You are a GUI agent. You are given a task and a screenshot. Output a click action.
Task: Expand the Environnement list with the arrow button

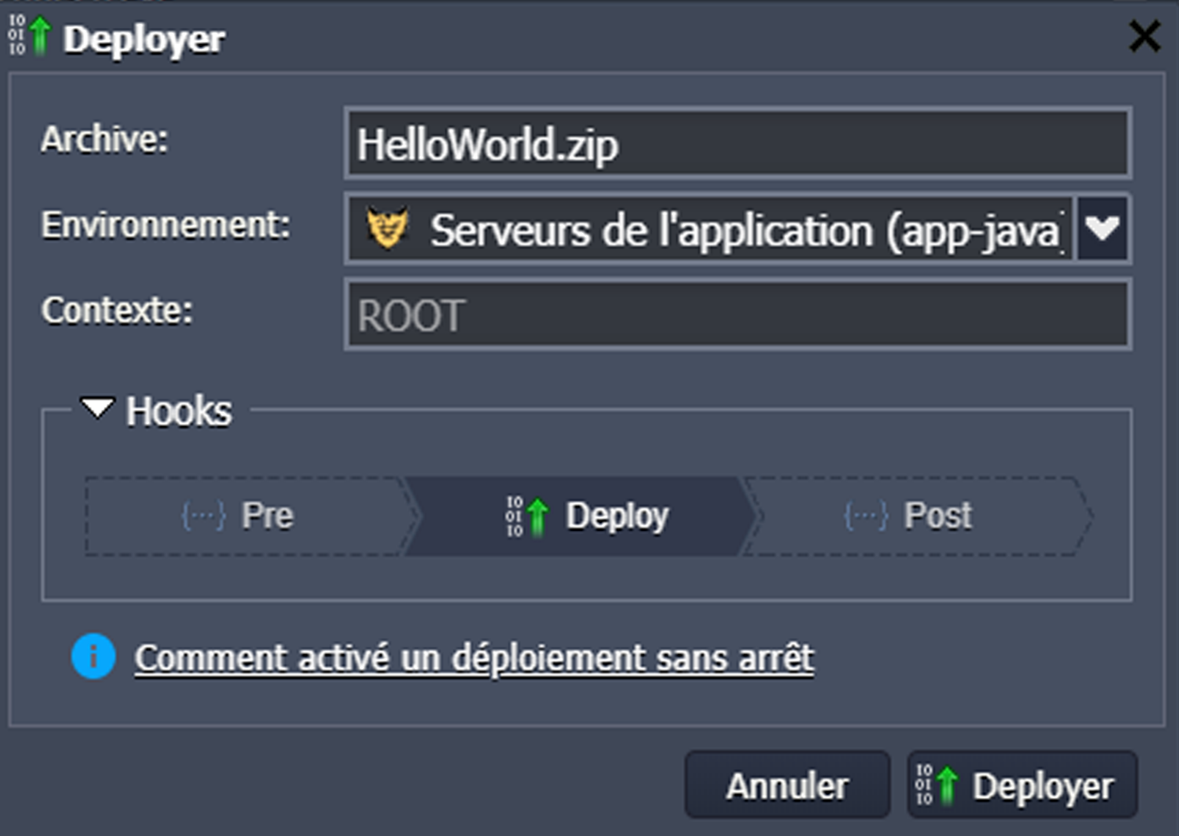[1103, 229]
